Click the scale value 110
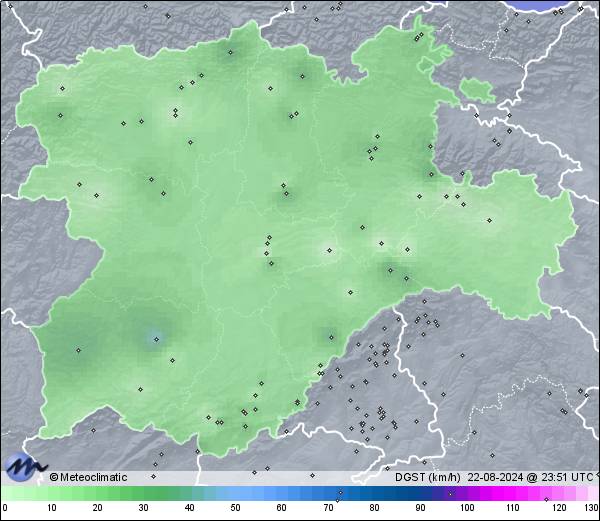The image size is (600, 521). pos(513,508)
